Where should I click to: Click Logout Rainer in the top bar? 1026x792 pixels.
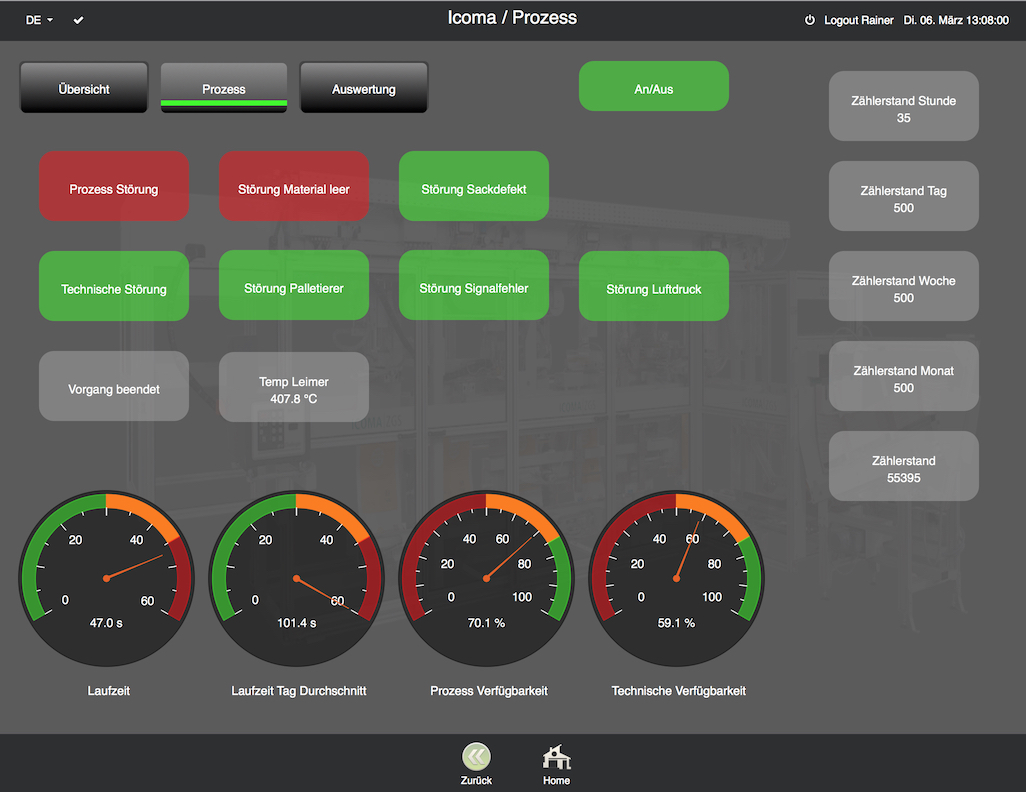857,19
